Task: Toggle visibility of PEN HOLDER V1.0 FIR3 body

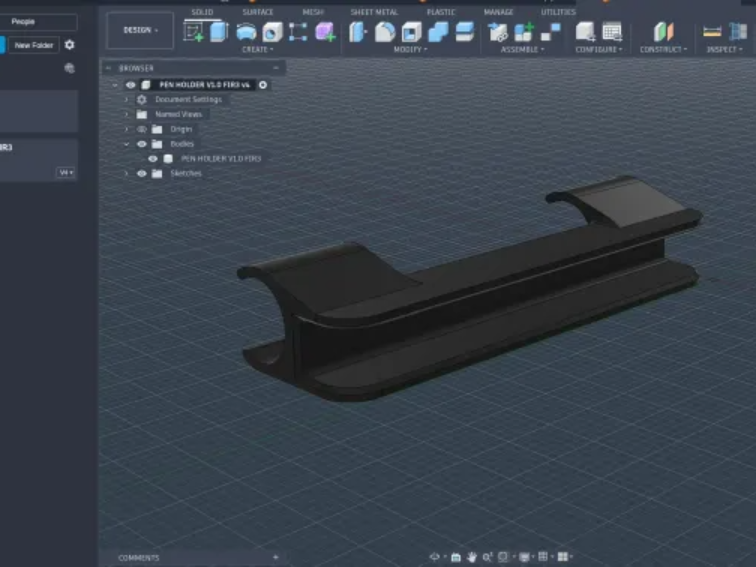Action: [x=153, y=159]
